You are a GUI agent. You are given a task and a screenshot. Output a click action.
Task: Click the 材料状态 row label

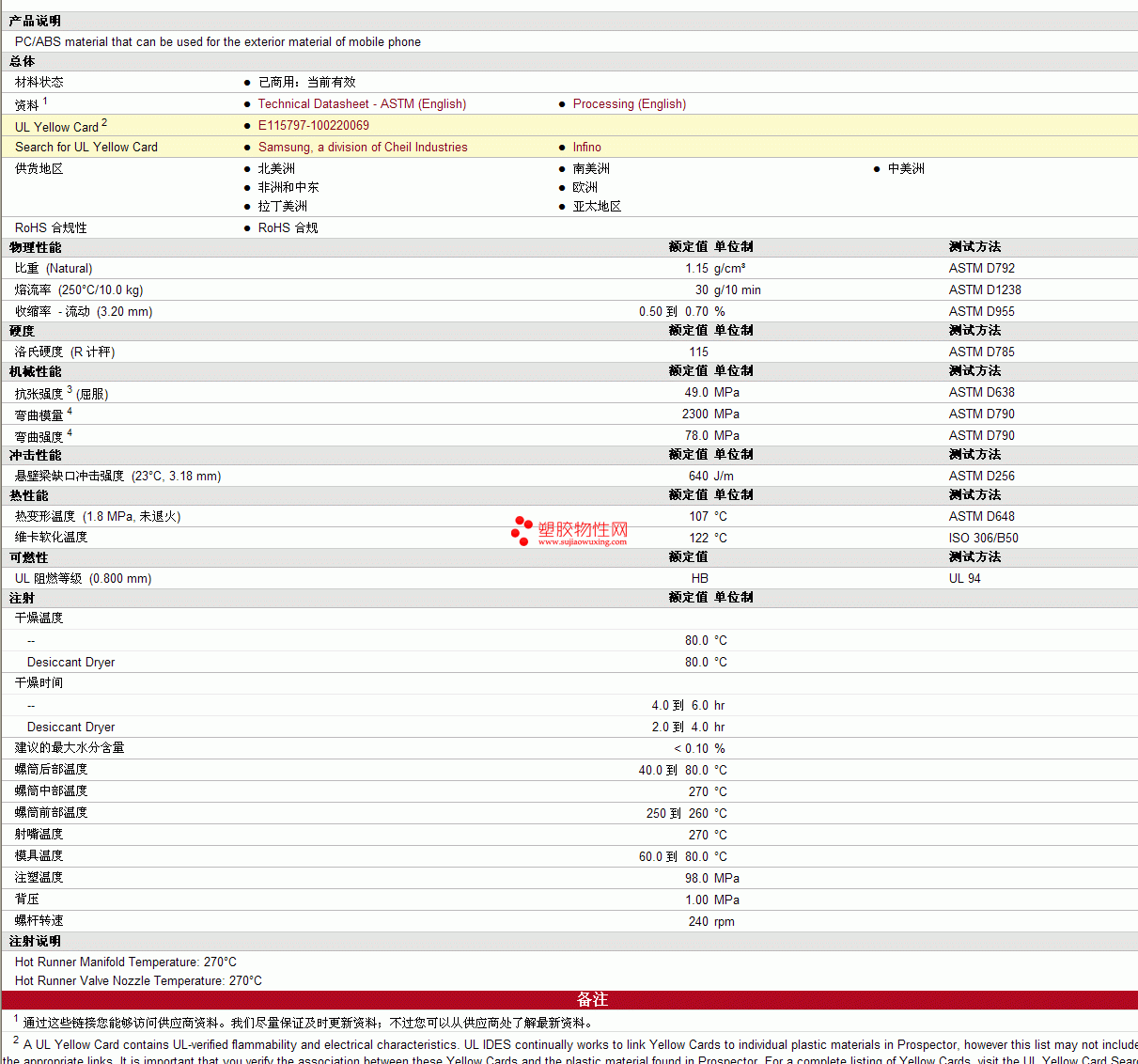click(x=39, y=83)
